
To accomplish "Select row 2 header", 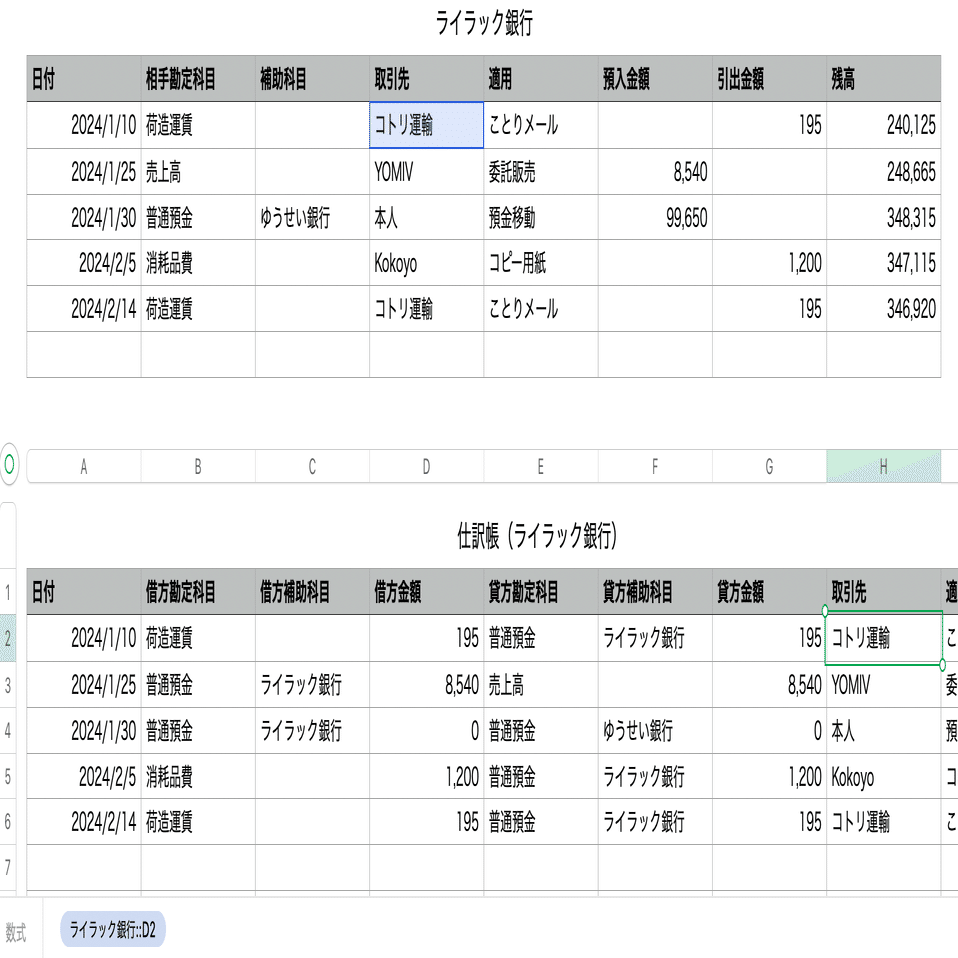I will point(8,638).
